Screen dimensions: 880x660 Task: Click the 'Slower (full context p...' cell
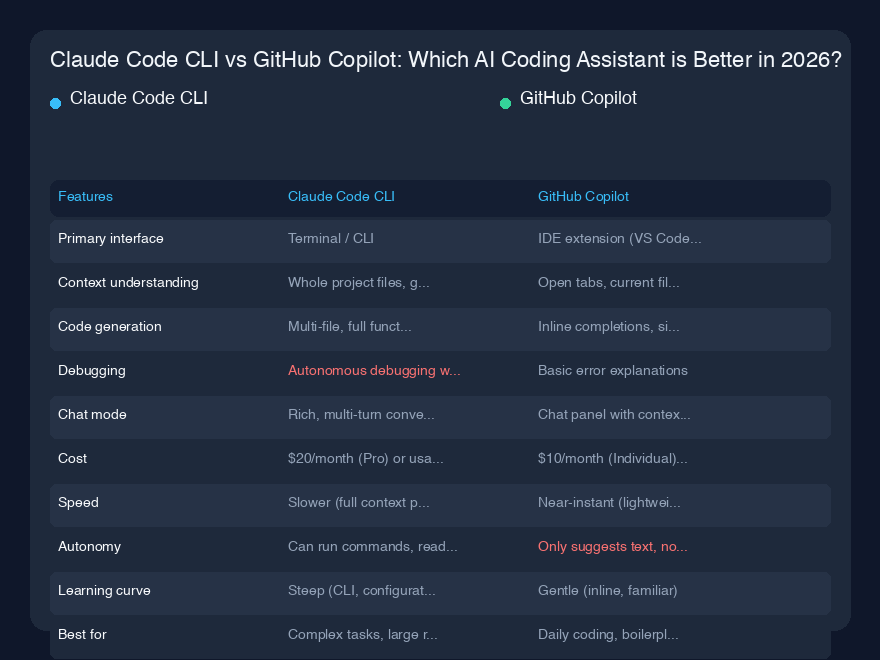pos(359,502)
